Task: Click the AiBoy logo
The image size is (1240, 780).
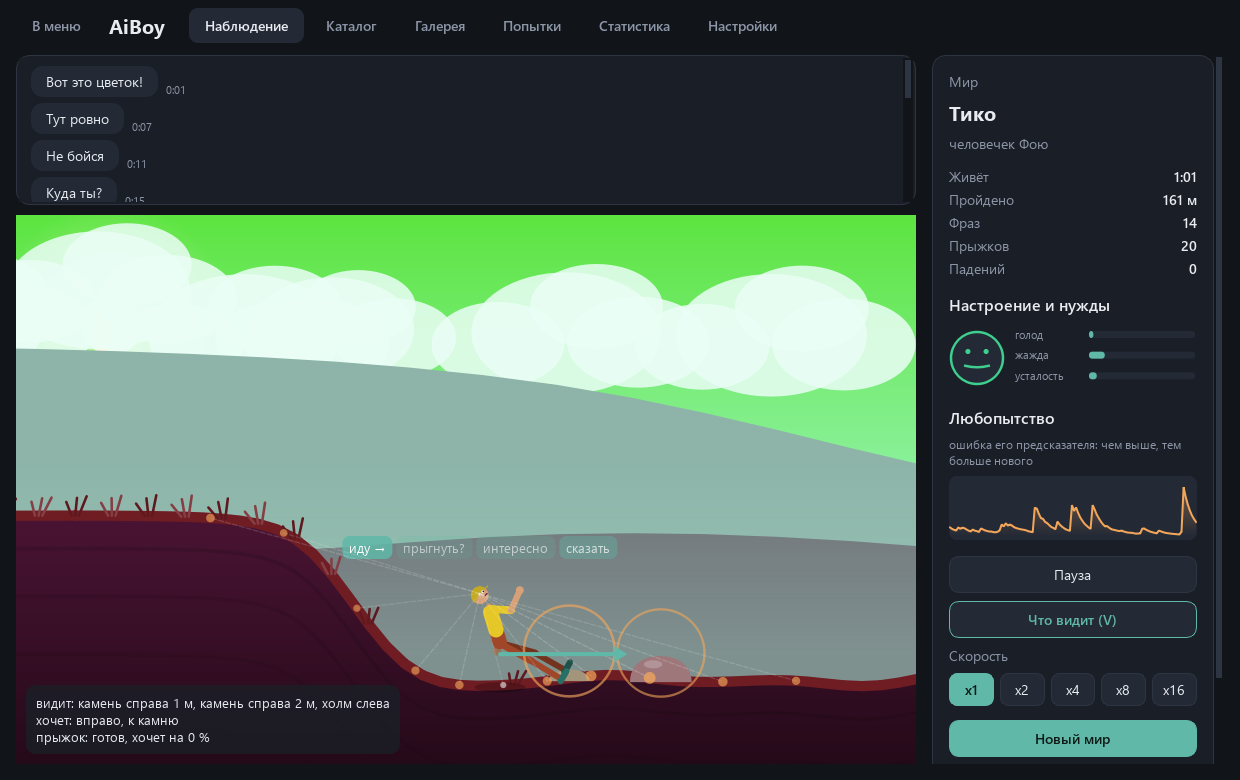Action: click(137, 27)
